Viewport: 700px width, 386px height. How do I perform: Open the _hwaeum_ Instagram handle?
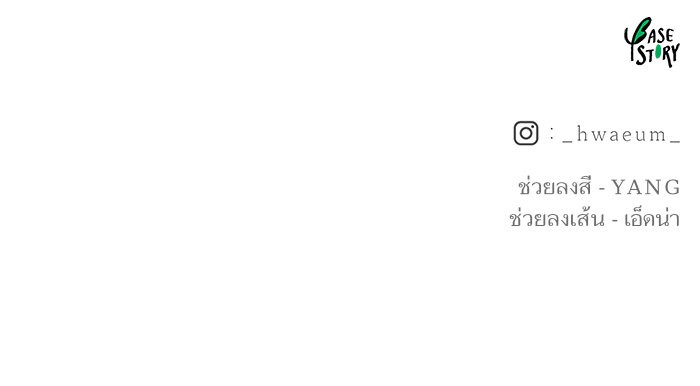tap(621, 134)
